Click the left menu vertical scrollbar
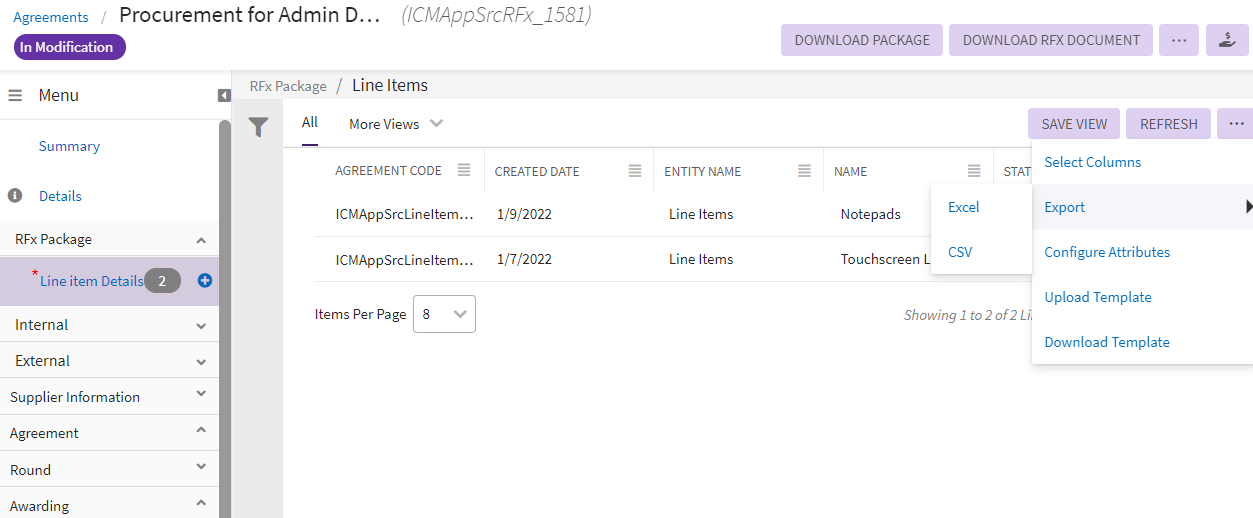 [x=225, y=300]
